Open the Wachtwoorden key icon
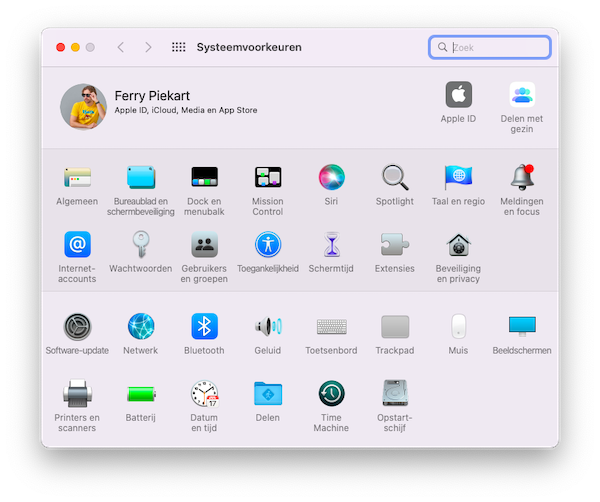Screen dimensions: 600x502 (x=141, y=244)
